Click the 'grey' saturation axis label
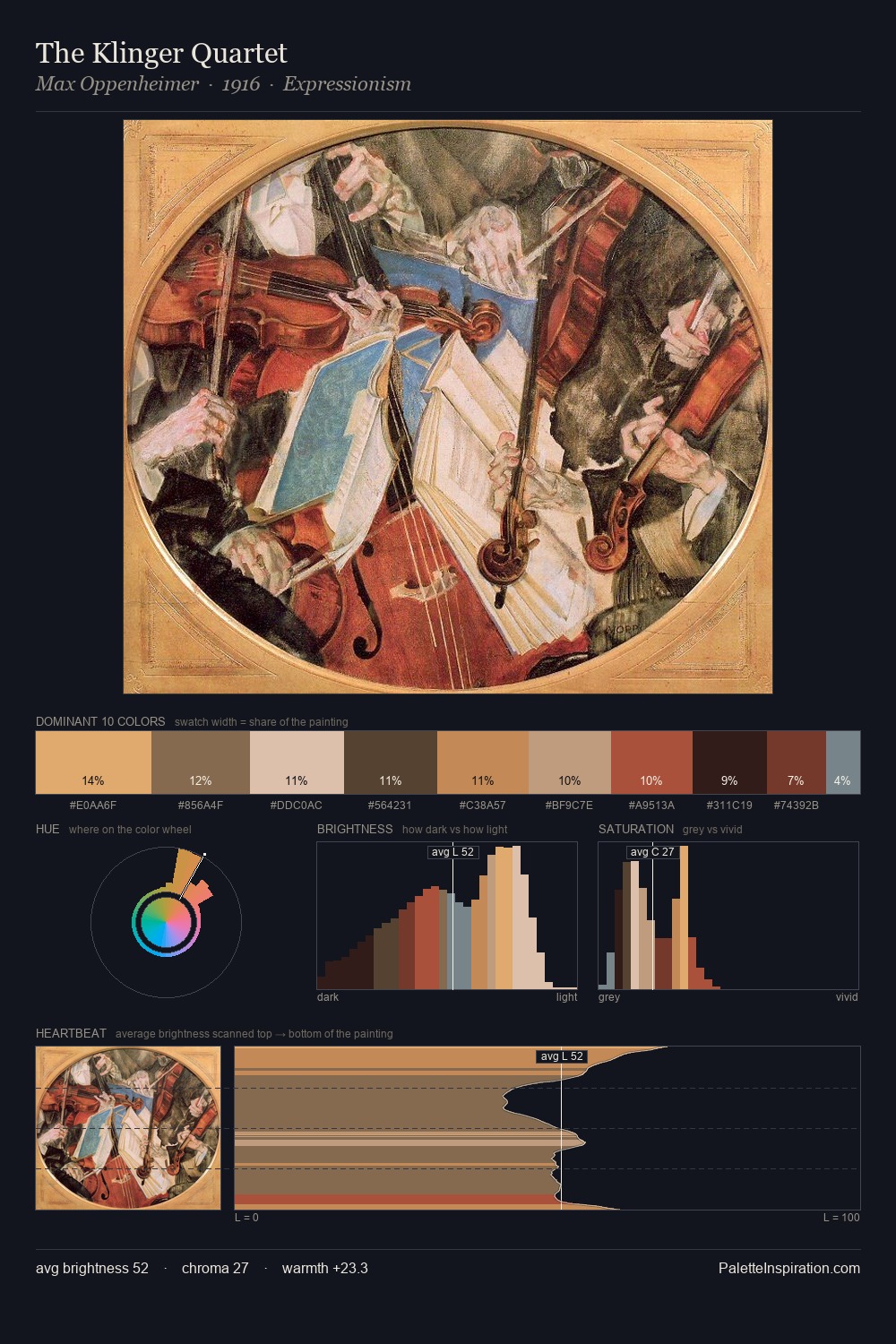Screen dimensions: 896x1344 (x=609, y=996)
